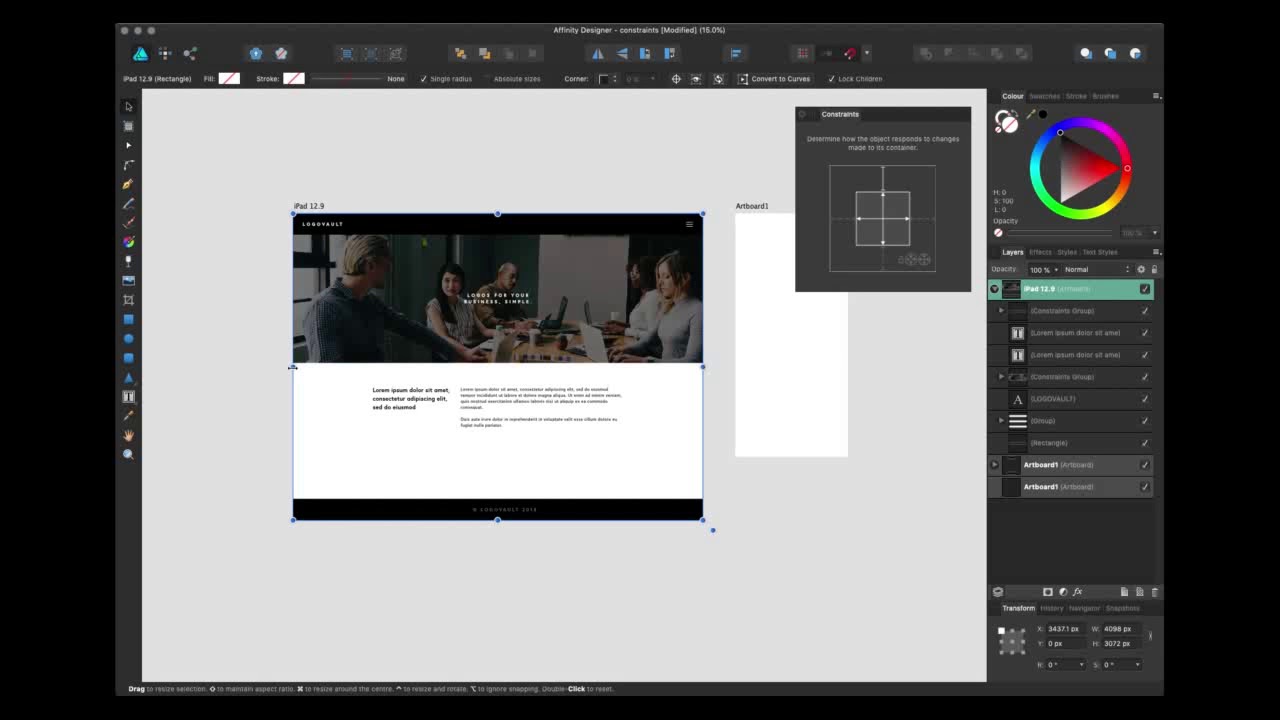The width and height of the screenshot is (1280, 720).
Task: Select the Frame Text tool
Action: 128,396
